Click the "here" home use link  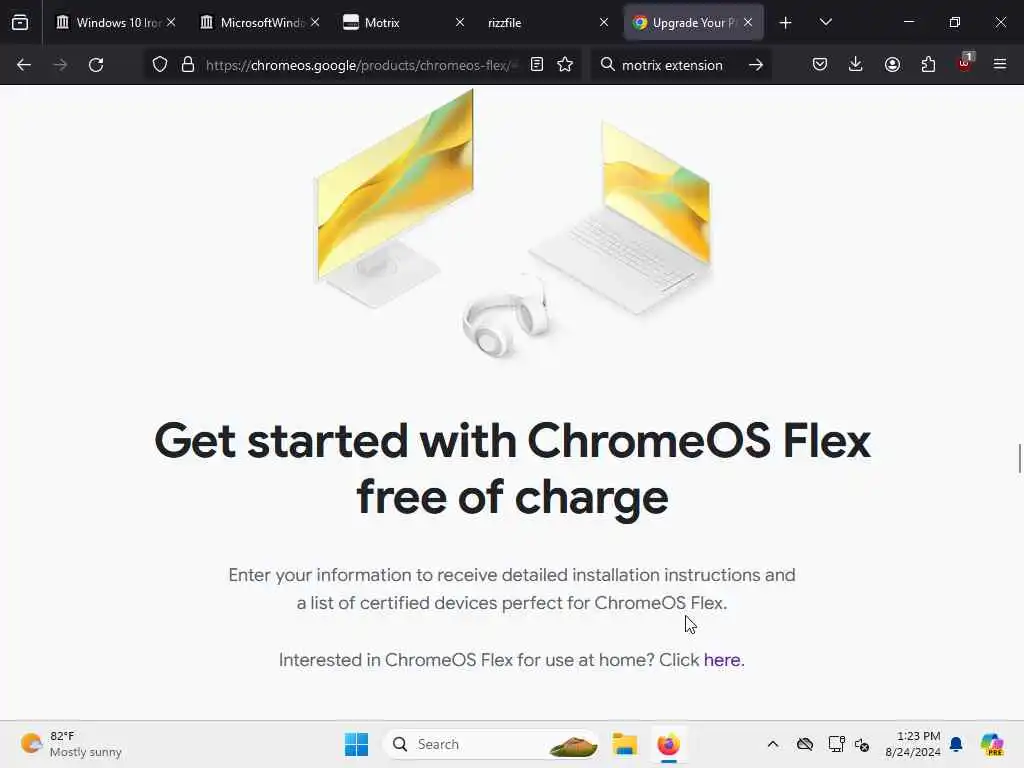(x=722, y=660)
